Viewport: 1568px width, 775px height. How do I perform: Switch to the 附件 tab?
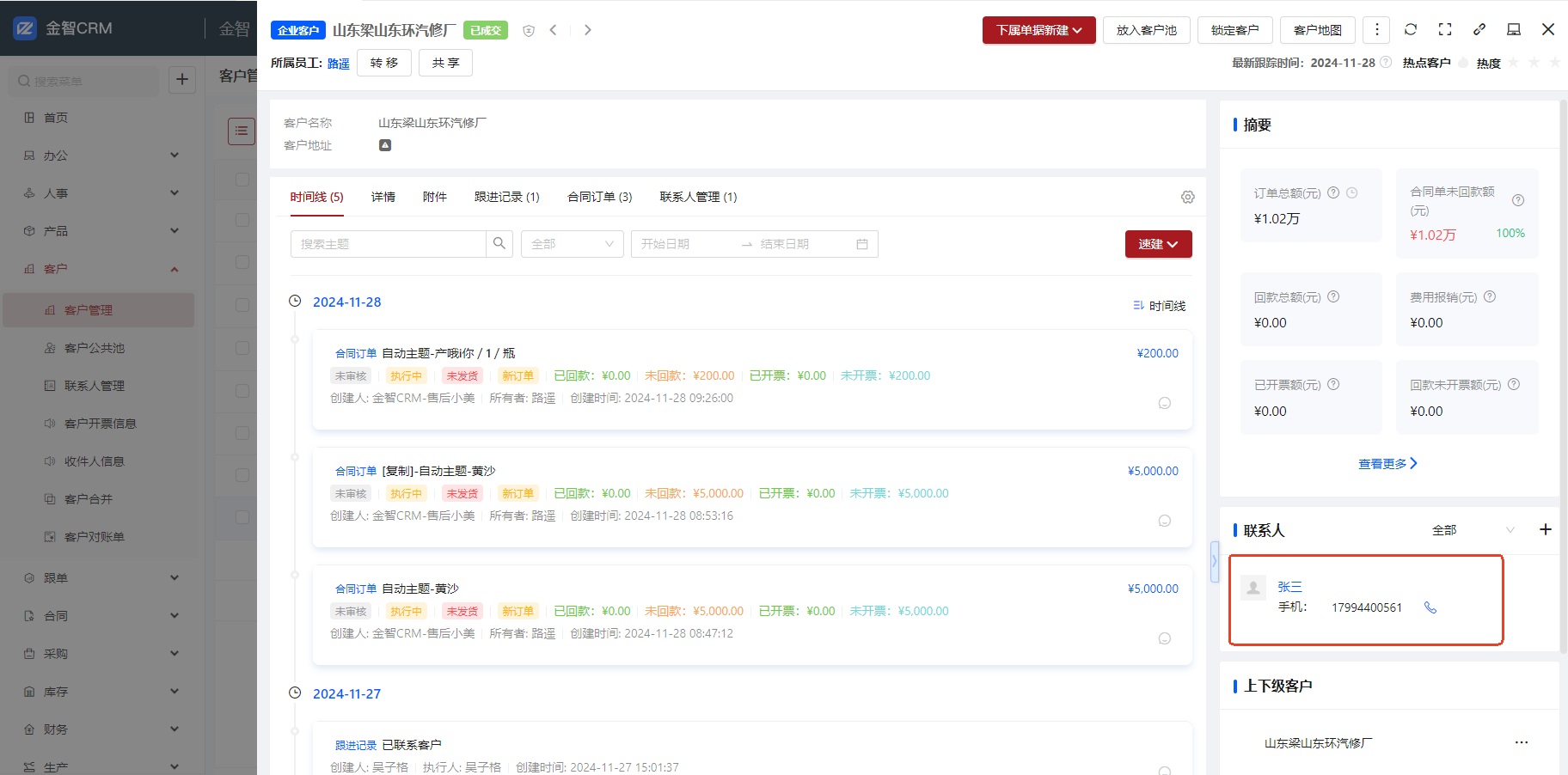coord(435,197)
